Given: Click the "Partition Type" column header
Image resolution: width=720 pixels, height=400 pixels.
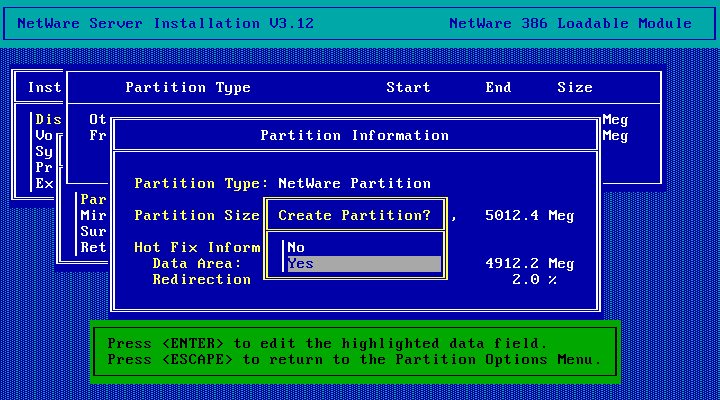Looking at the screenshot, I should coord(188,87).
